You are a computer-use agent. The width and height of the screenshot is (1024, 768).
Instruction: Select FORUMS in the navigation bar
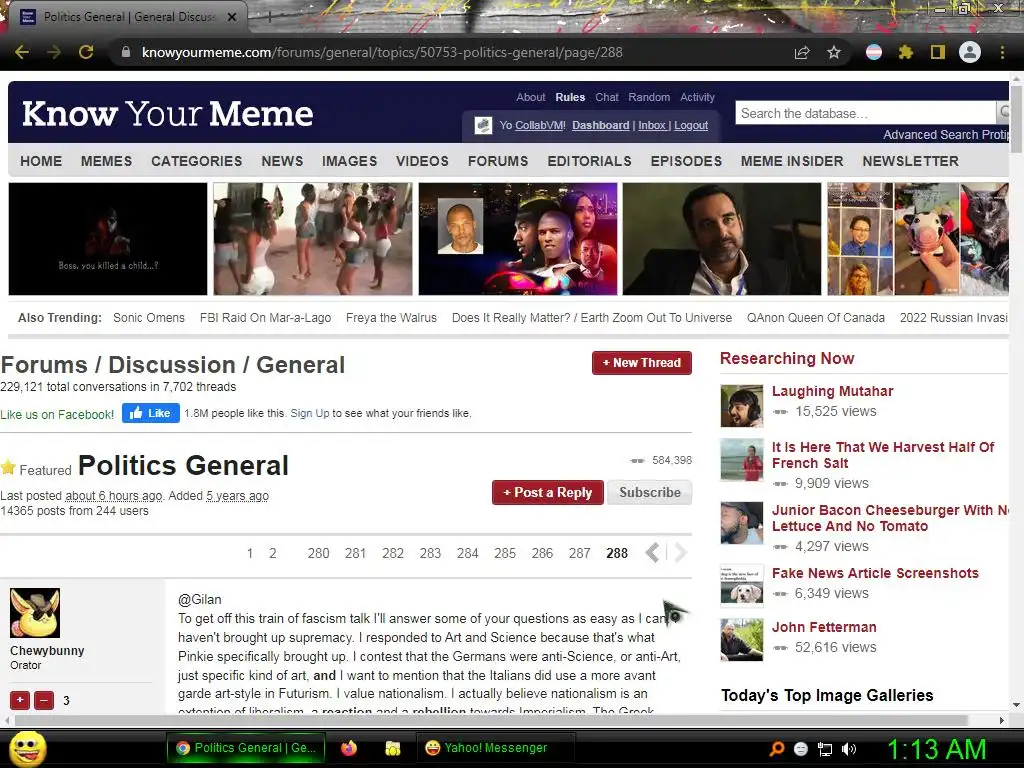click(x=498, y=161)
